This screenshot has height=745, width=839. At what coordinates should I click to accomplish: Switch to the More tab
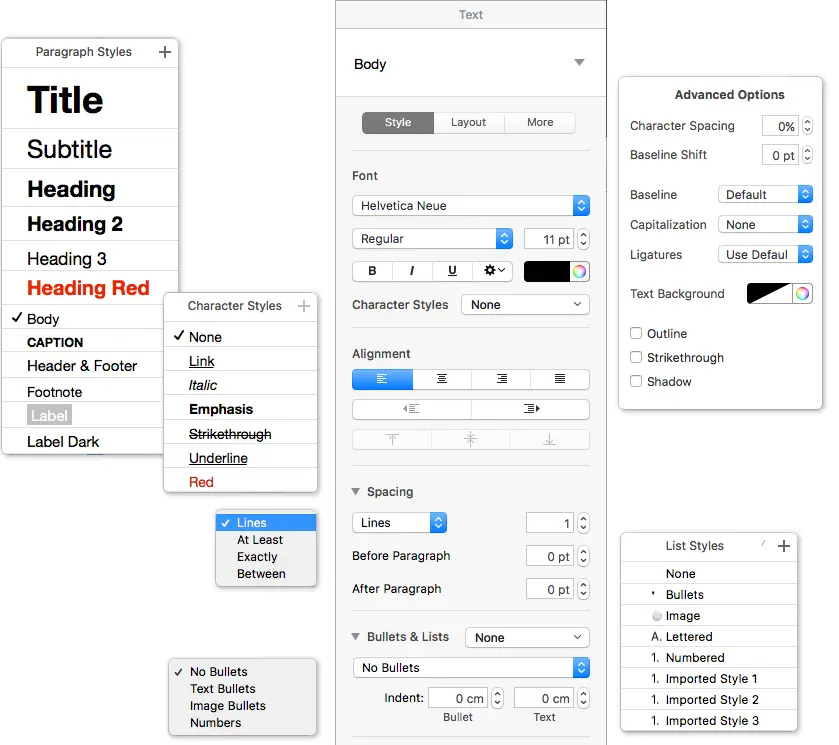(540, 123)
